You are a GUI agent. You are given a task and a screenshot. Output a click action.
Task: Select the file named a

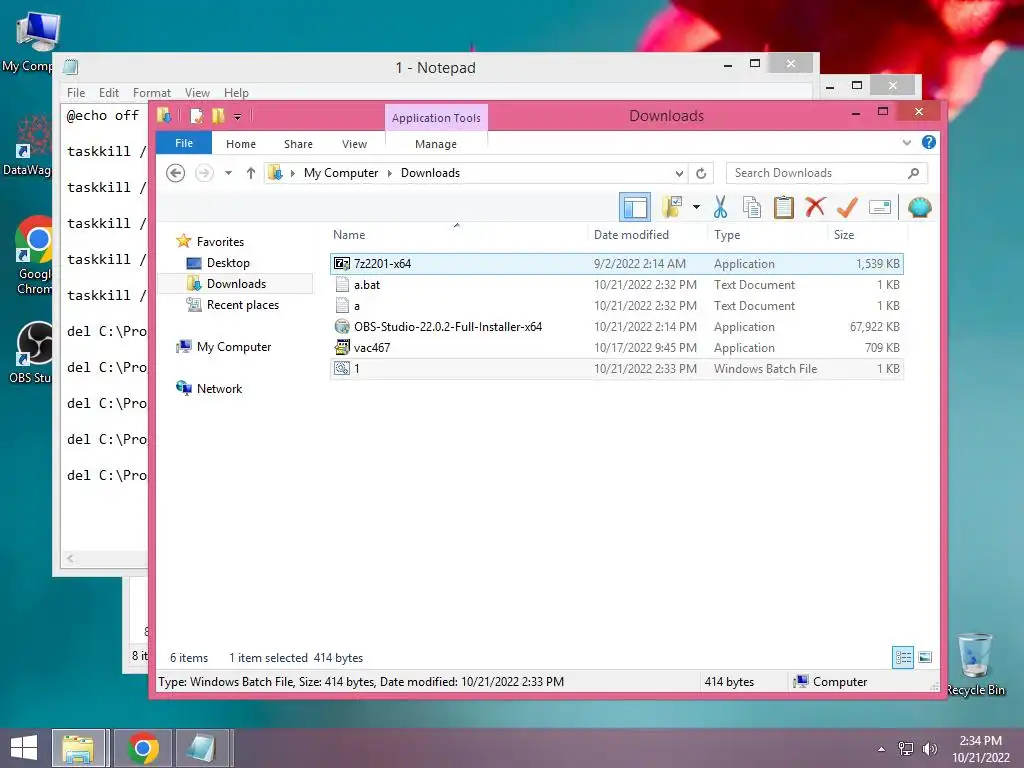pyautogui.click(x=617, y=306)
